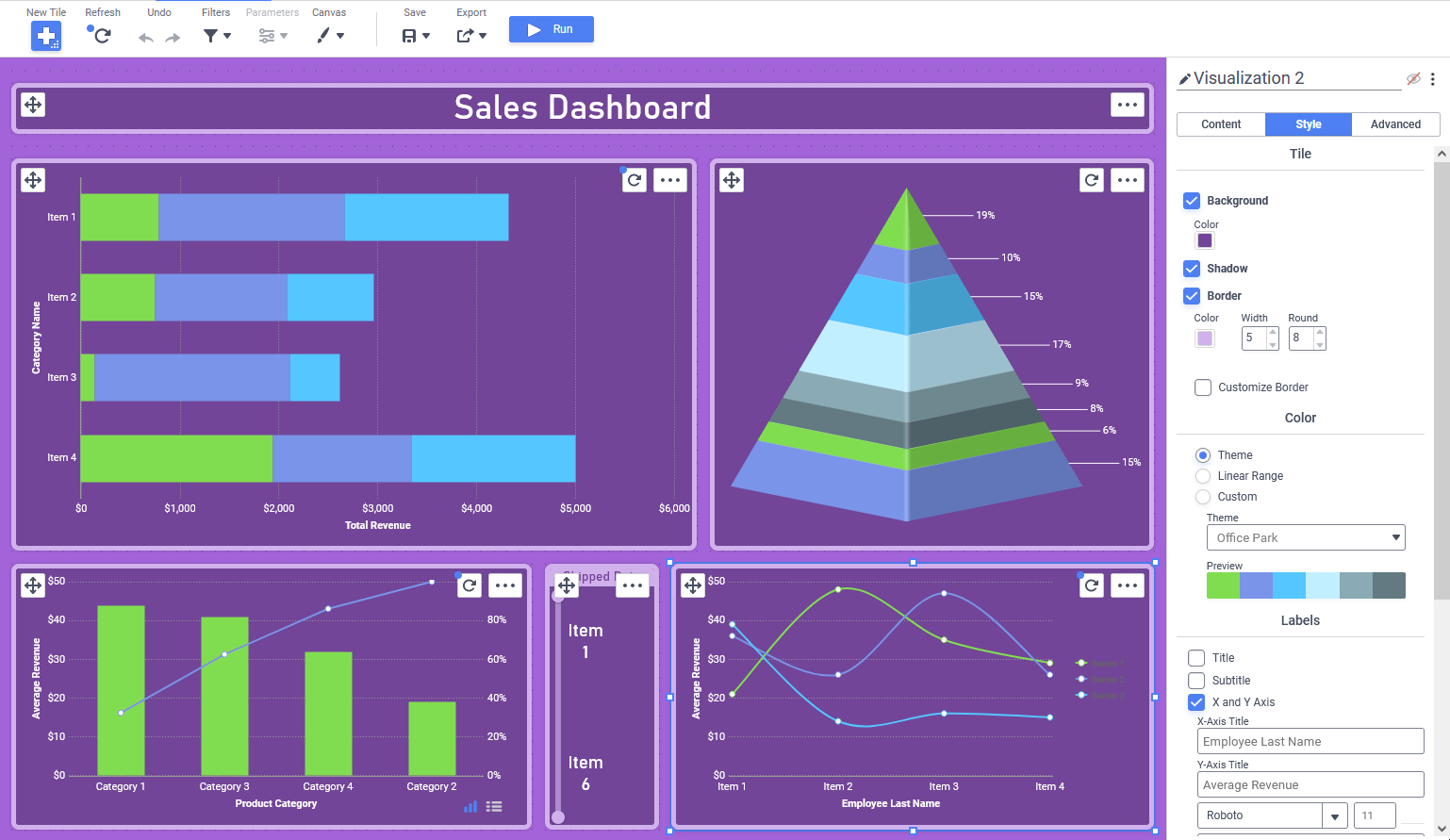Click the Sales Dashboard title text
1450x840 pixels.
tap(583, 107)
